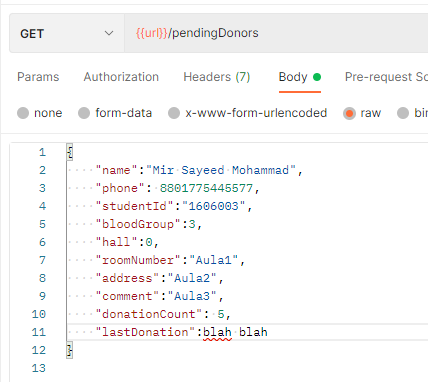428x382 pixels.
Task: Click the donationCount value 5
Action: [x=221, y=314]
